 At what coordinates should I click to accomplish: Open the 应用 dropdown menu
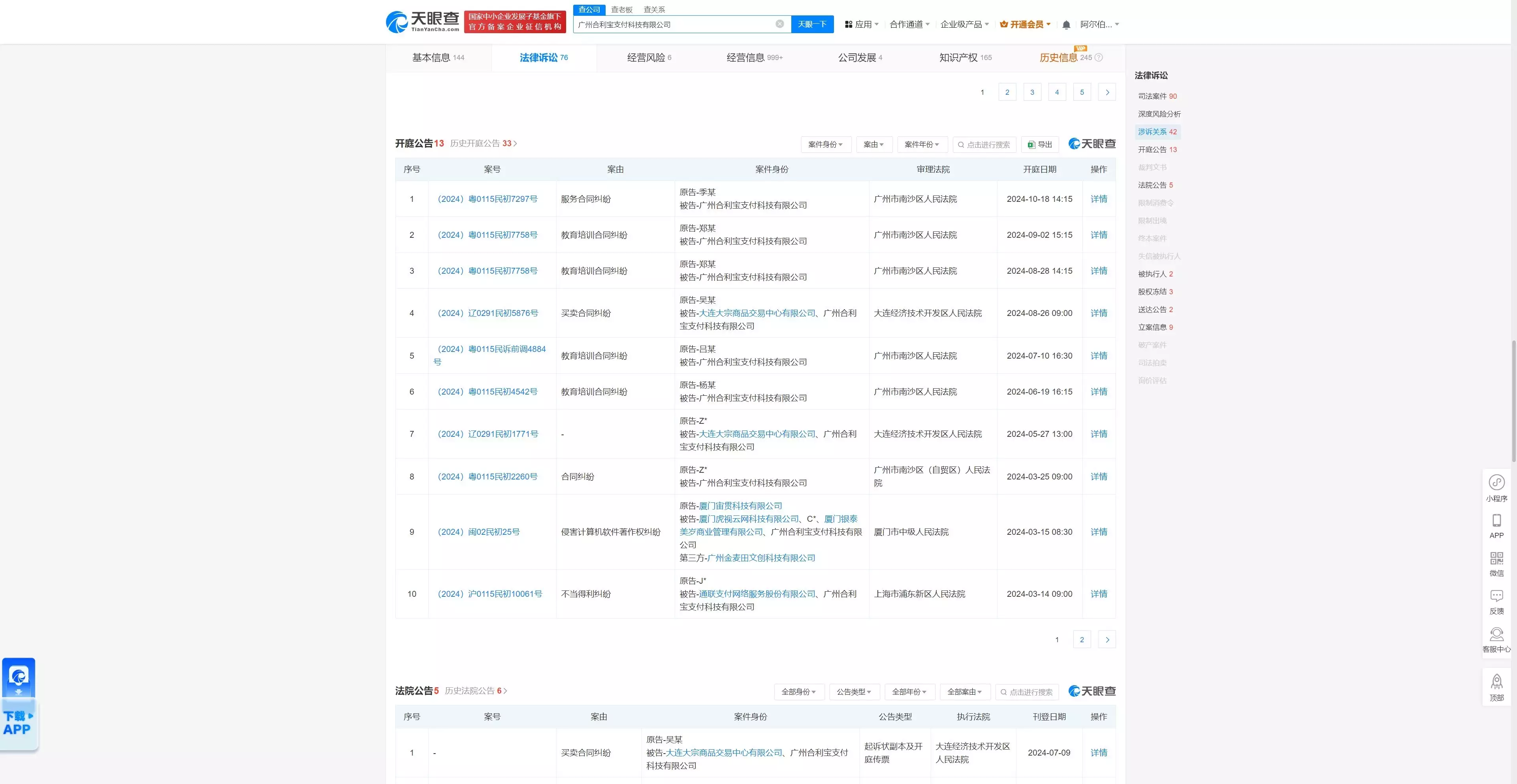862,25
